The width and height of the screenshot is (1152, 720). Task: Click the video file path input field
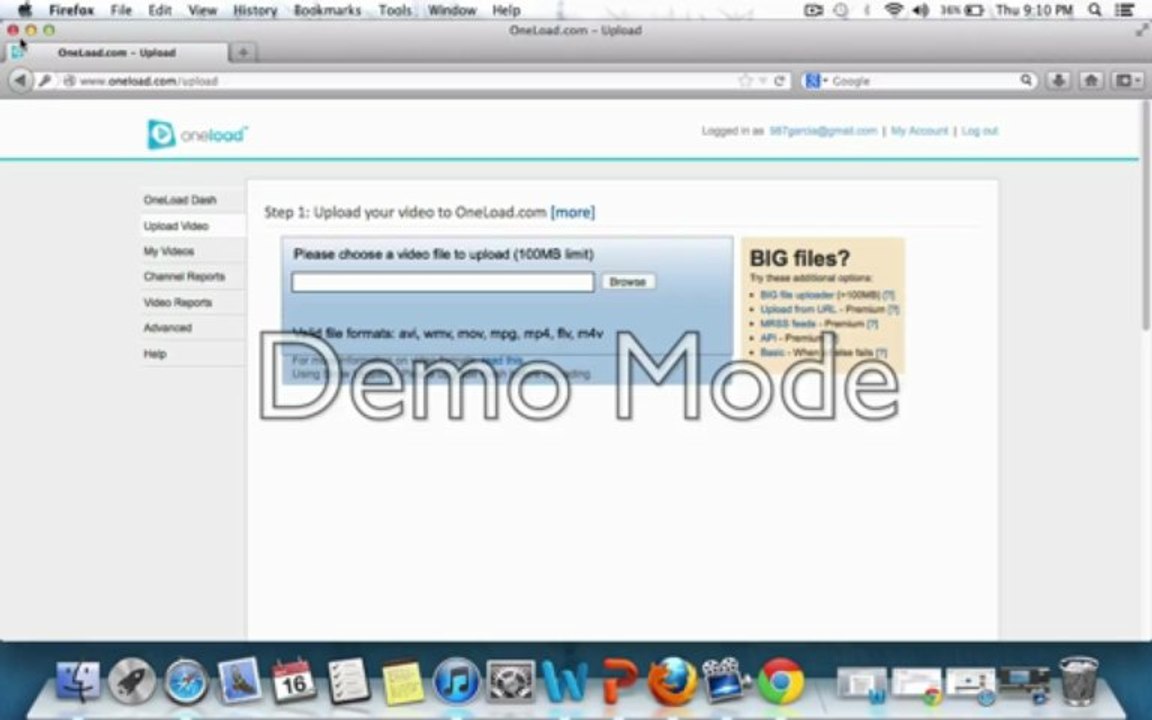click(443, 281)
